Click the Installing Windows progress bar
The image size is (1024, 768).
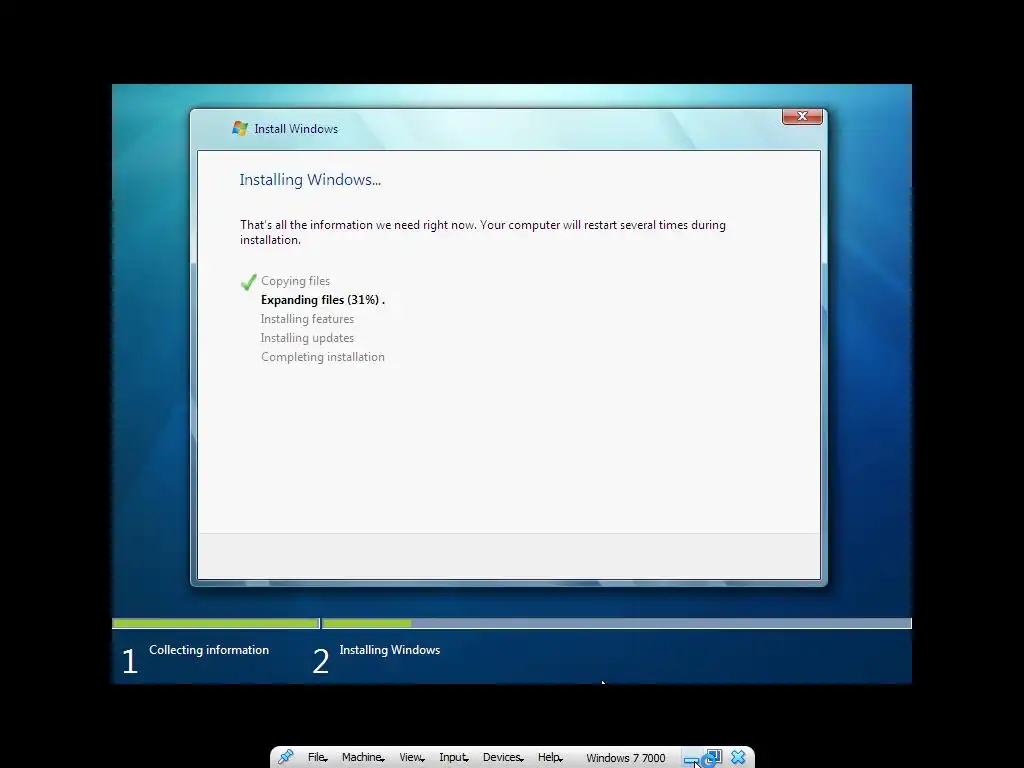coord(617,623)
